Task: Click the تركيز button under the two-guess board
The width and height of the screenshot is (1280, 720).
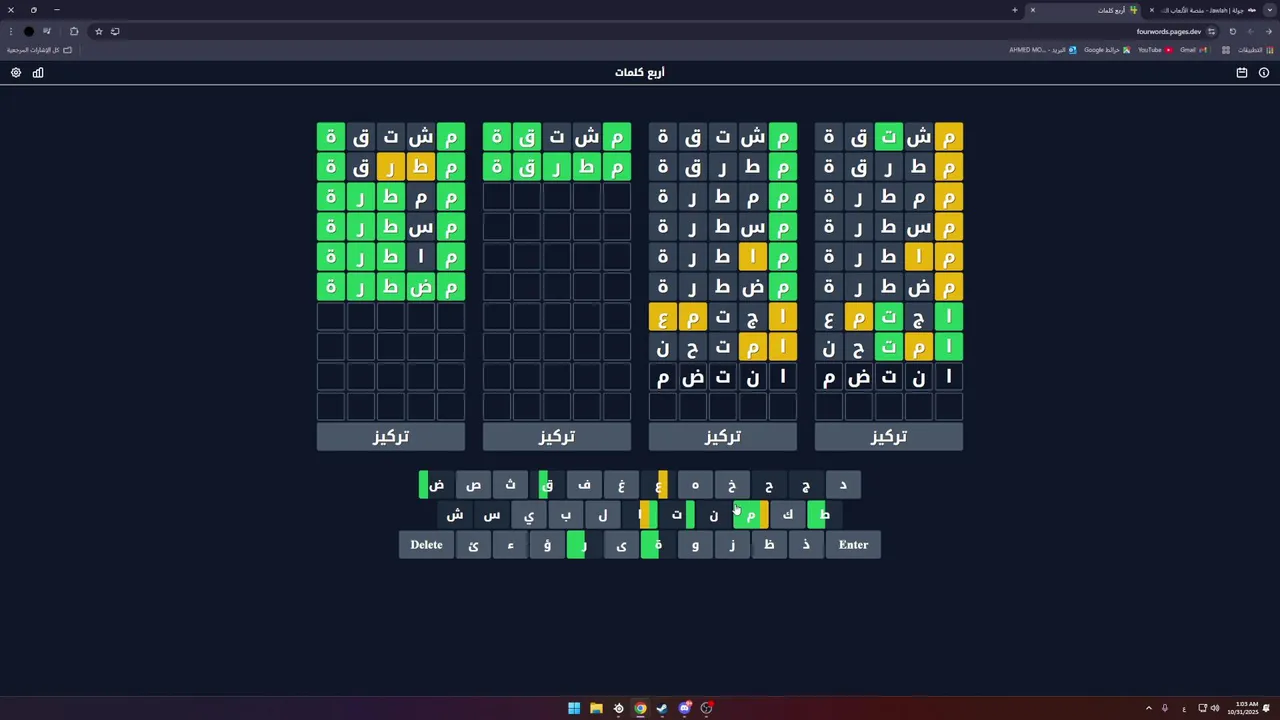Action: [557, 437]
